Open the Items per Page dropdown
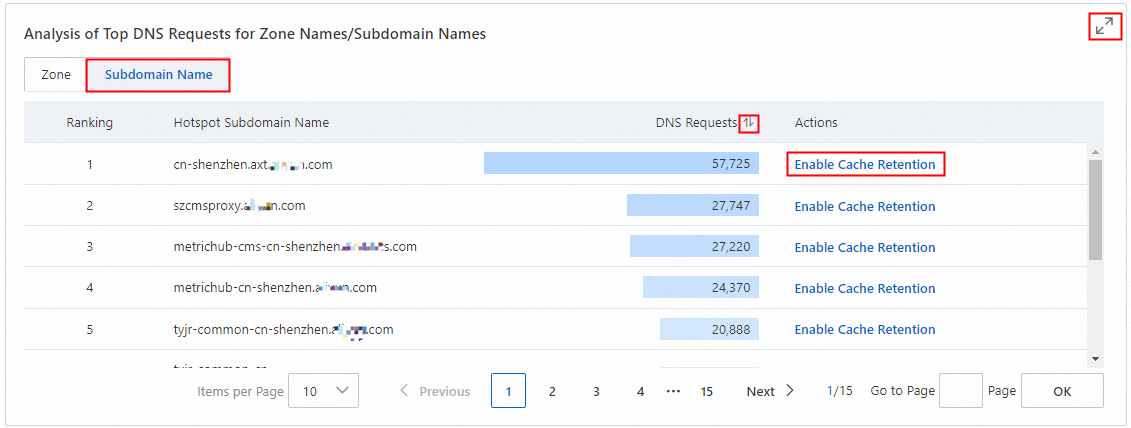This screenshot has width=1131, height=428. (x=323, y=390)
